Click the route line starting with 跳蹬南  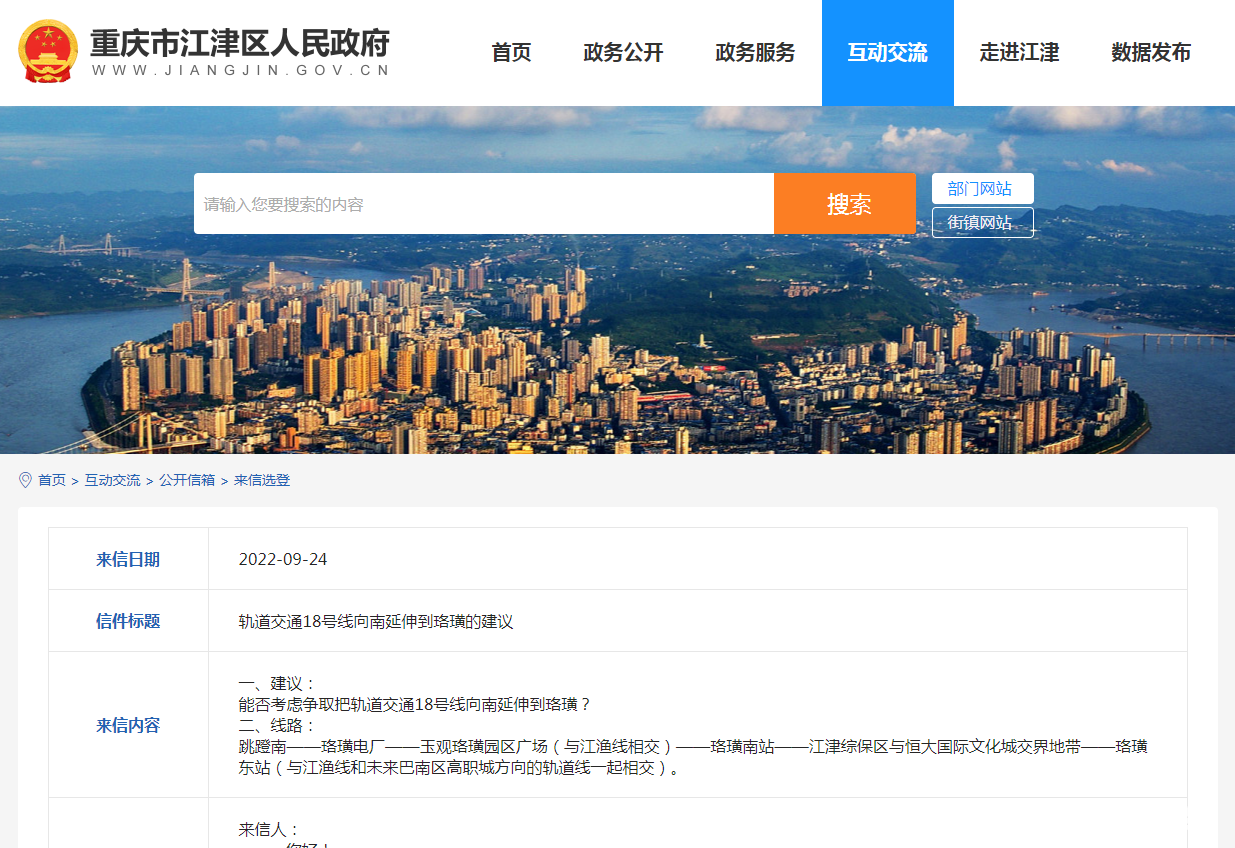tap(693, 746)
